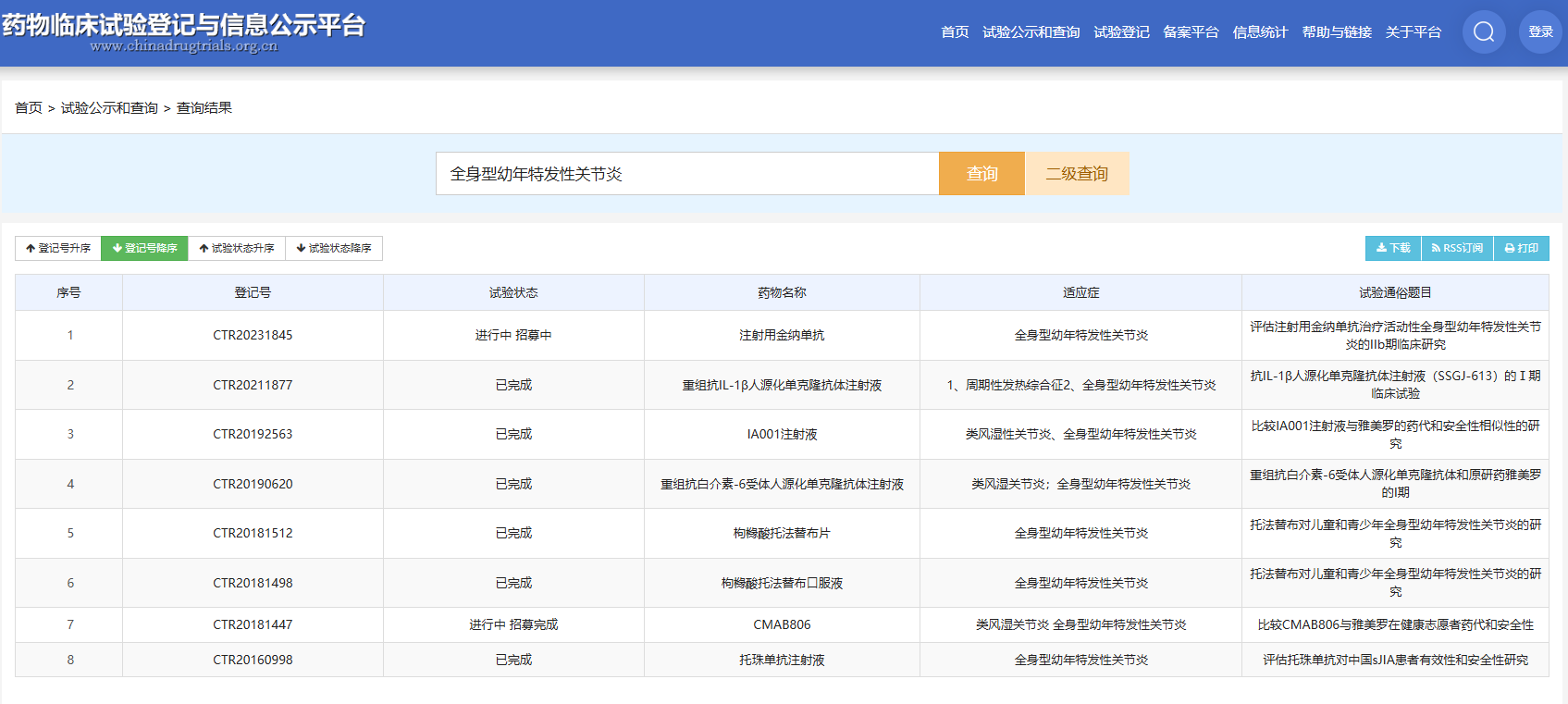Screen dimensions: 1568x704
Task: Click title 比较IA001注射液与雅美罗的药代和安全性
Action: tap(1395, 434)
